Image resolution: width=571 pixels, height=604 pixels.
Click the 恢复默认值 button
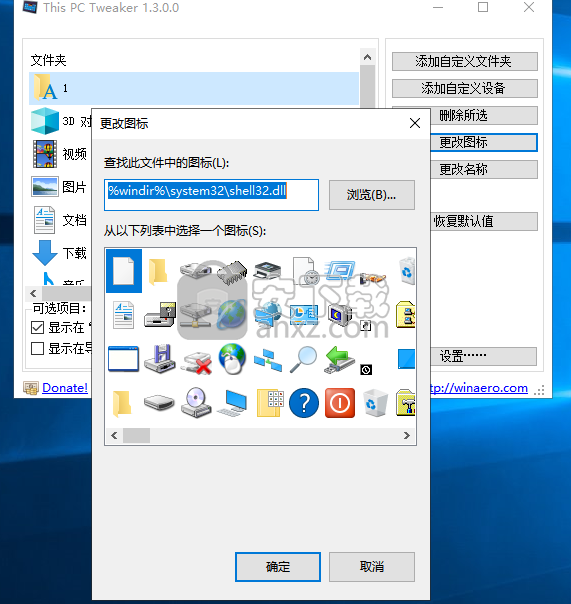coord(484,221)
